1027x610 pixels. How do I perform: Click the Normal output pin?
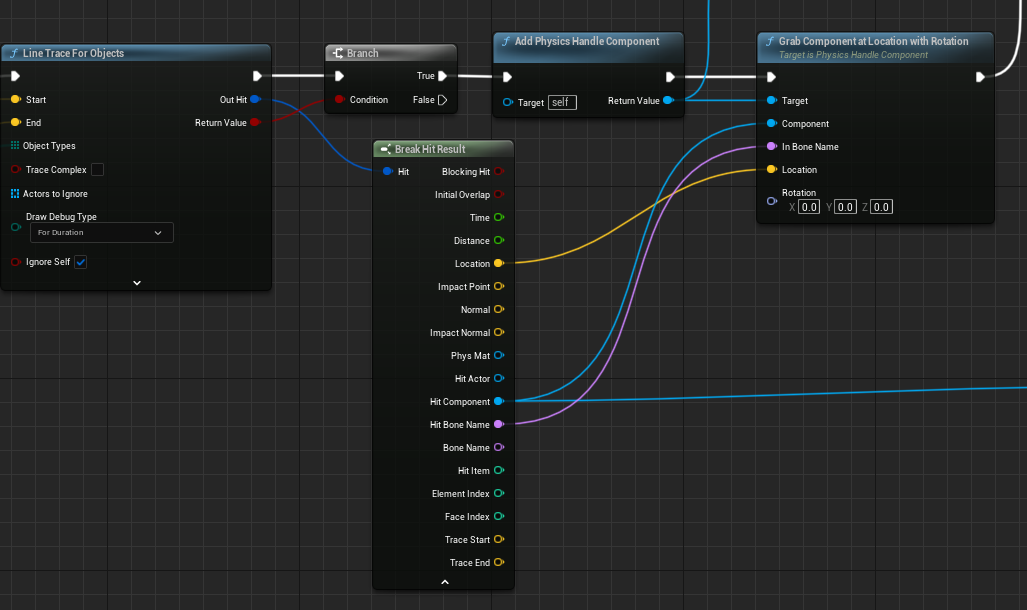coord(499,309)
